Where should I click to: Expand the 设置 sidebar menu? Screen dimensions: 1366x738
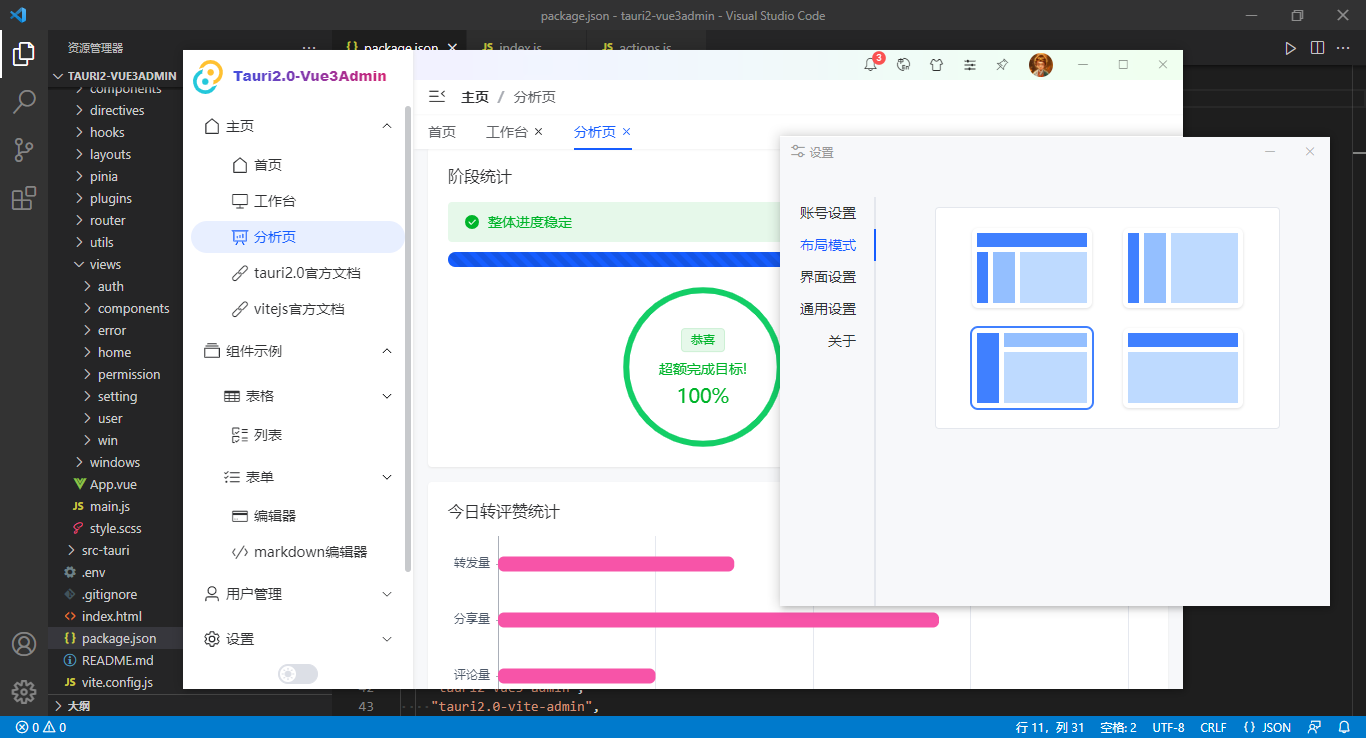pos(298,639)
